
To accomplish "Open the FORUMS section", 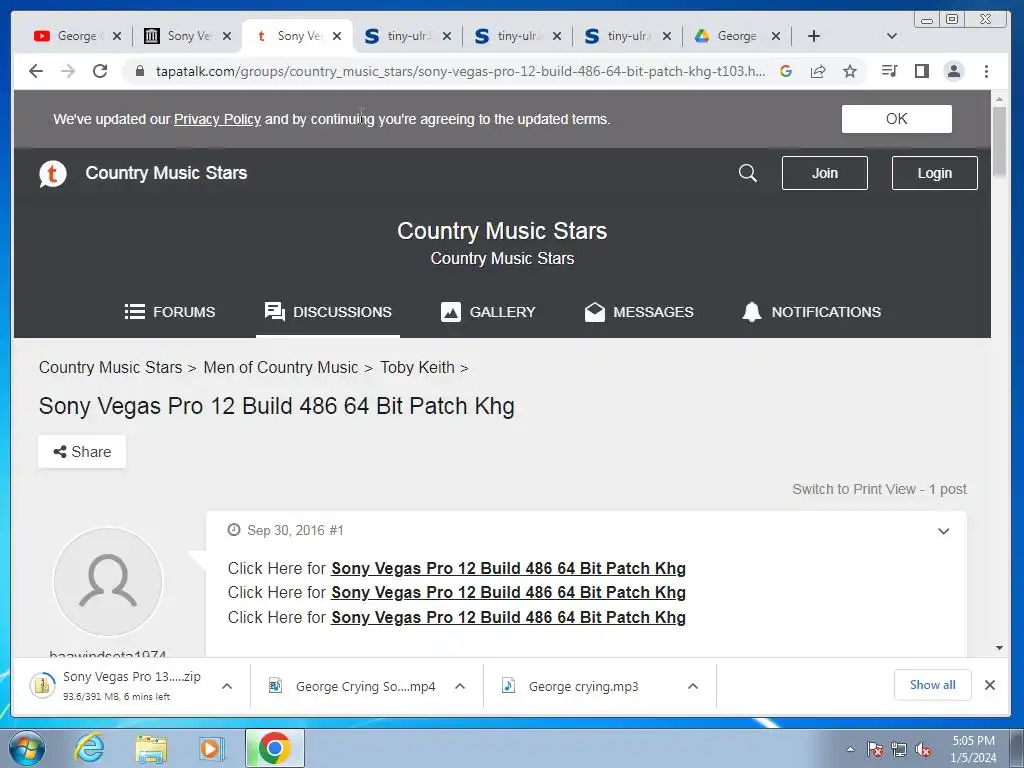I will tap(170, 312).
